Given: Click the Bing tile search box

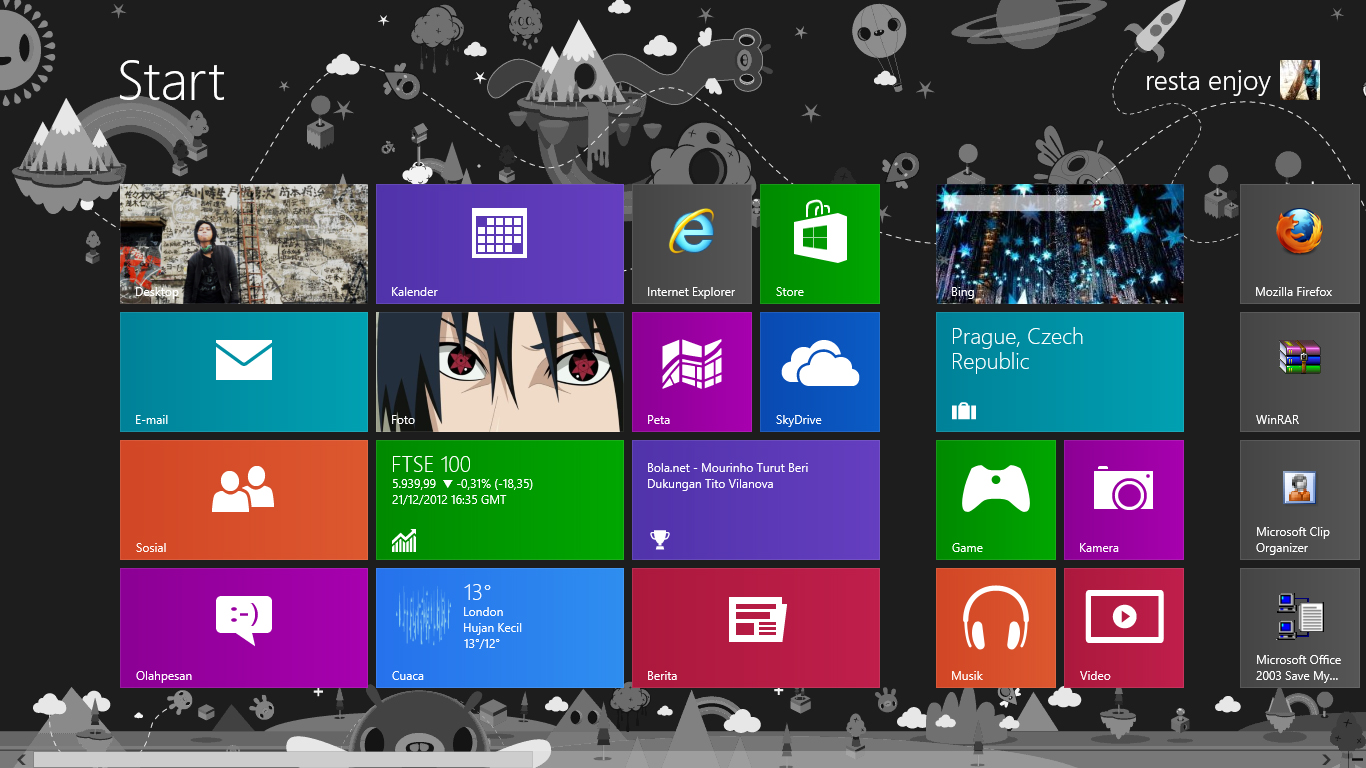Looking at the screenshot, I should [x=1024, y=202].
